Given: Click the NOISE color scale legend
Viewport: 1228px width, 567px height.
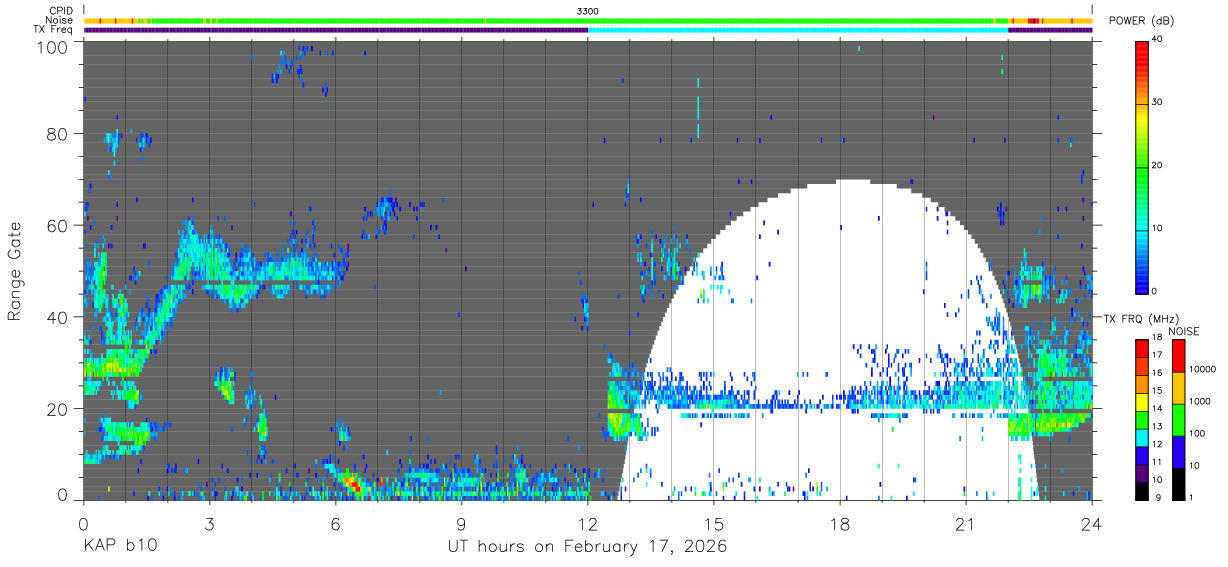Looking at the screenshot, I should [x=1179, y=418].
